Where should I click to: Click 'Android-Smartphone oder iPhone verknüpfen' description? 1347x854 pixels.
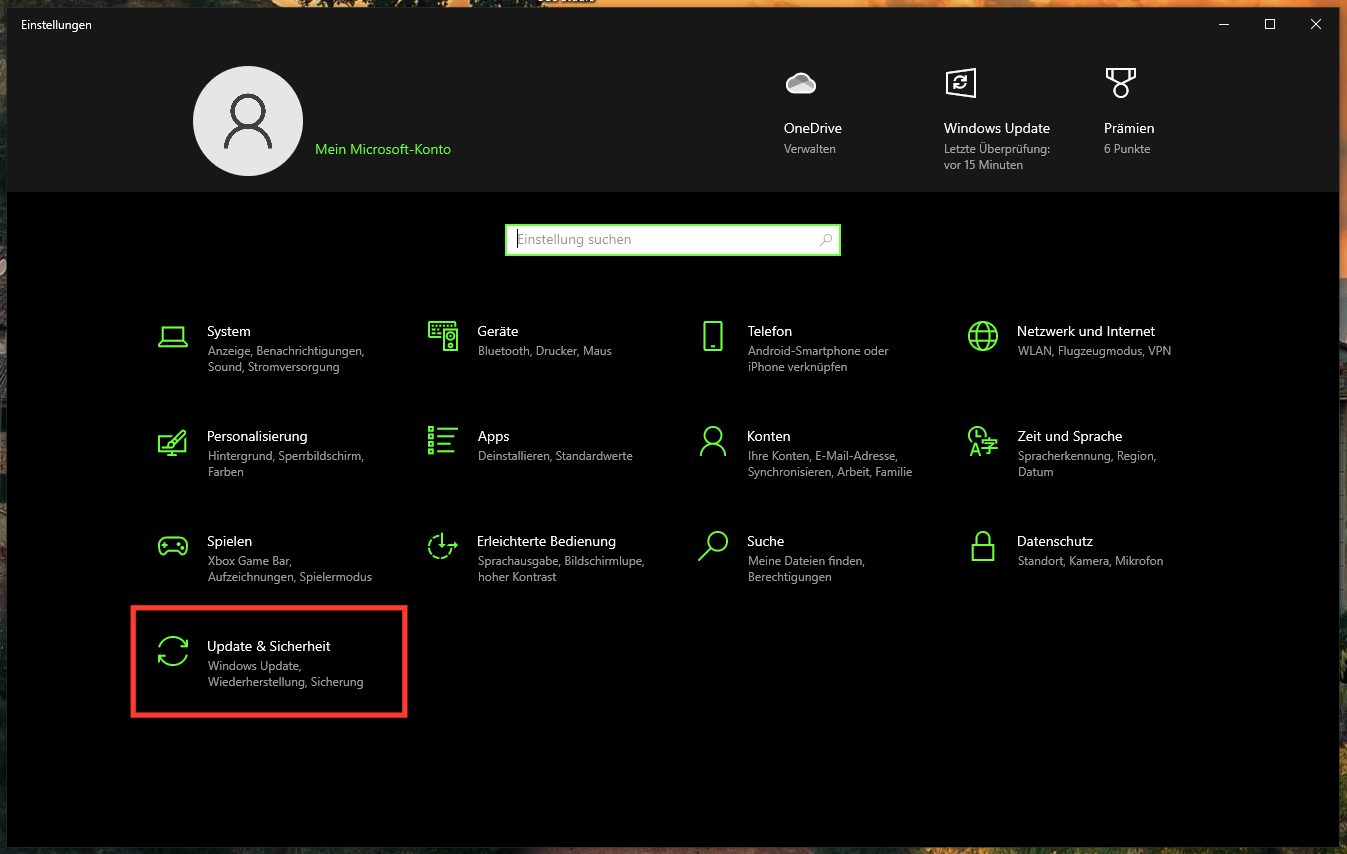[818, 359]
